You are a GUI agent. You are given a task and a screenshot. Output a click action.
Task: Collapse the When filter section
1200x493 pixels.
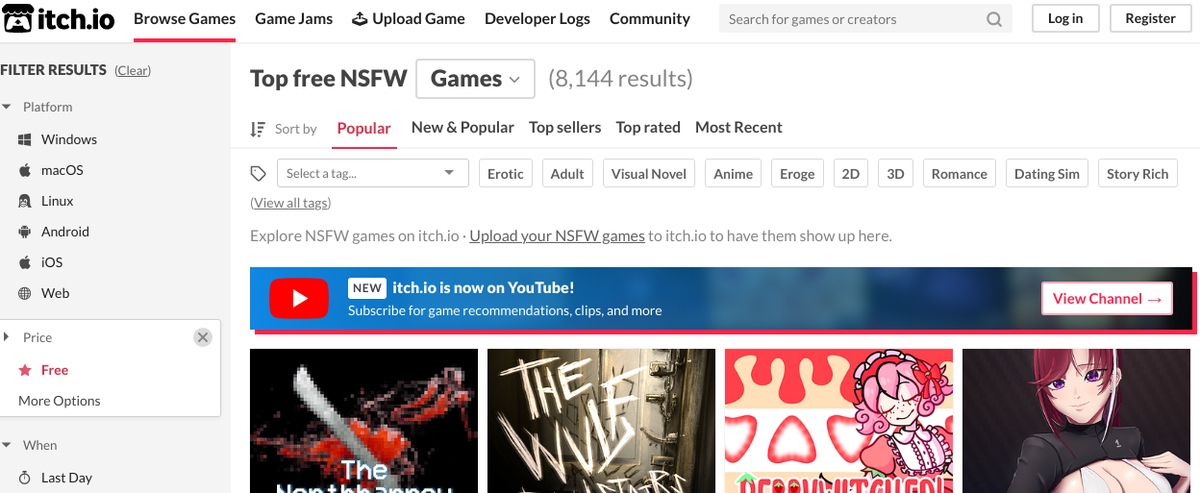[6, 445]
